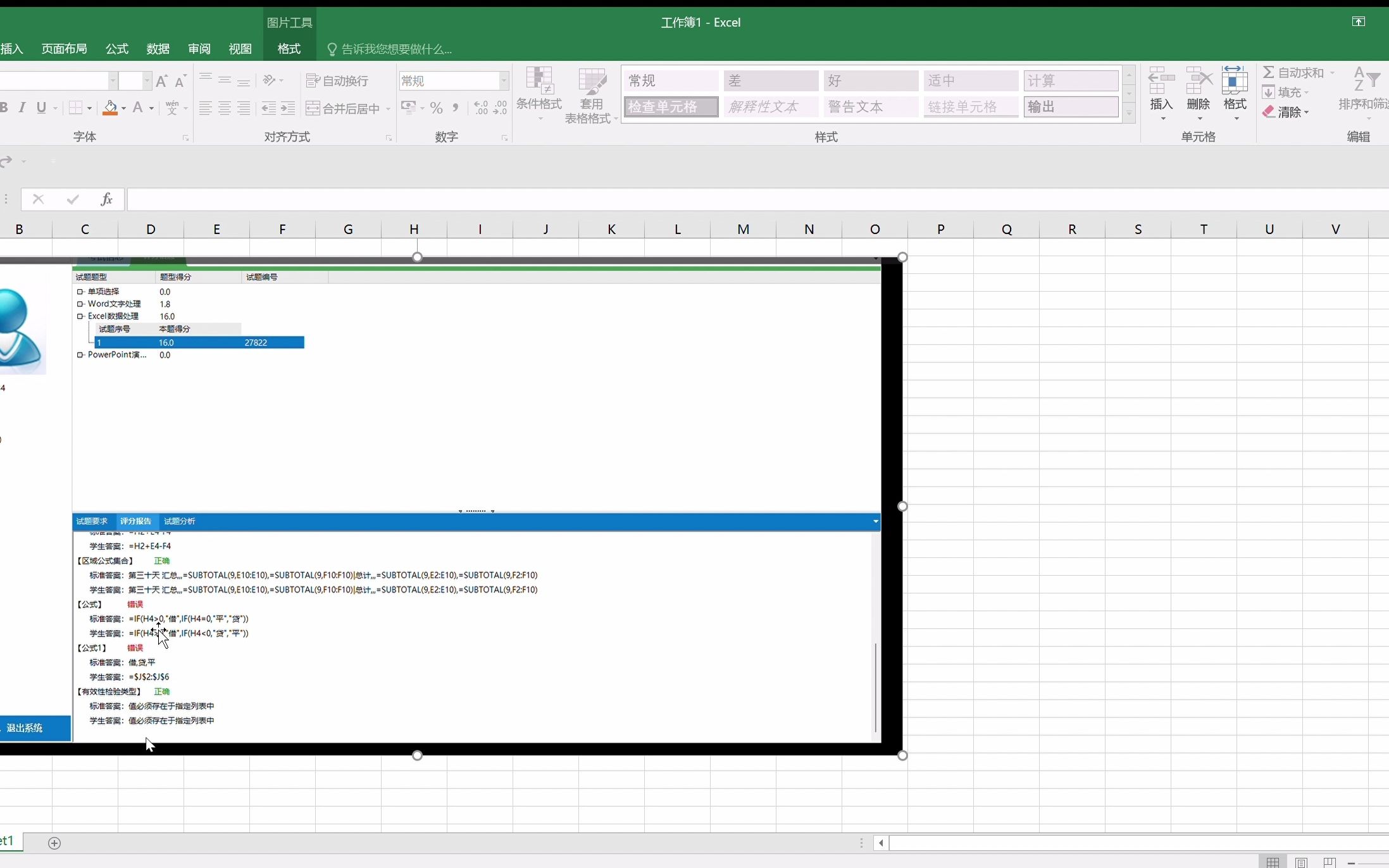This screenshot has width=1389, height=868.
Task: Click the percent style icon
Action: [x=436, y=108]
